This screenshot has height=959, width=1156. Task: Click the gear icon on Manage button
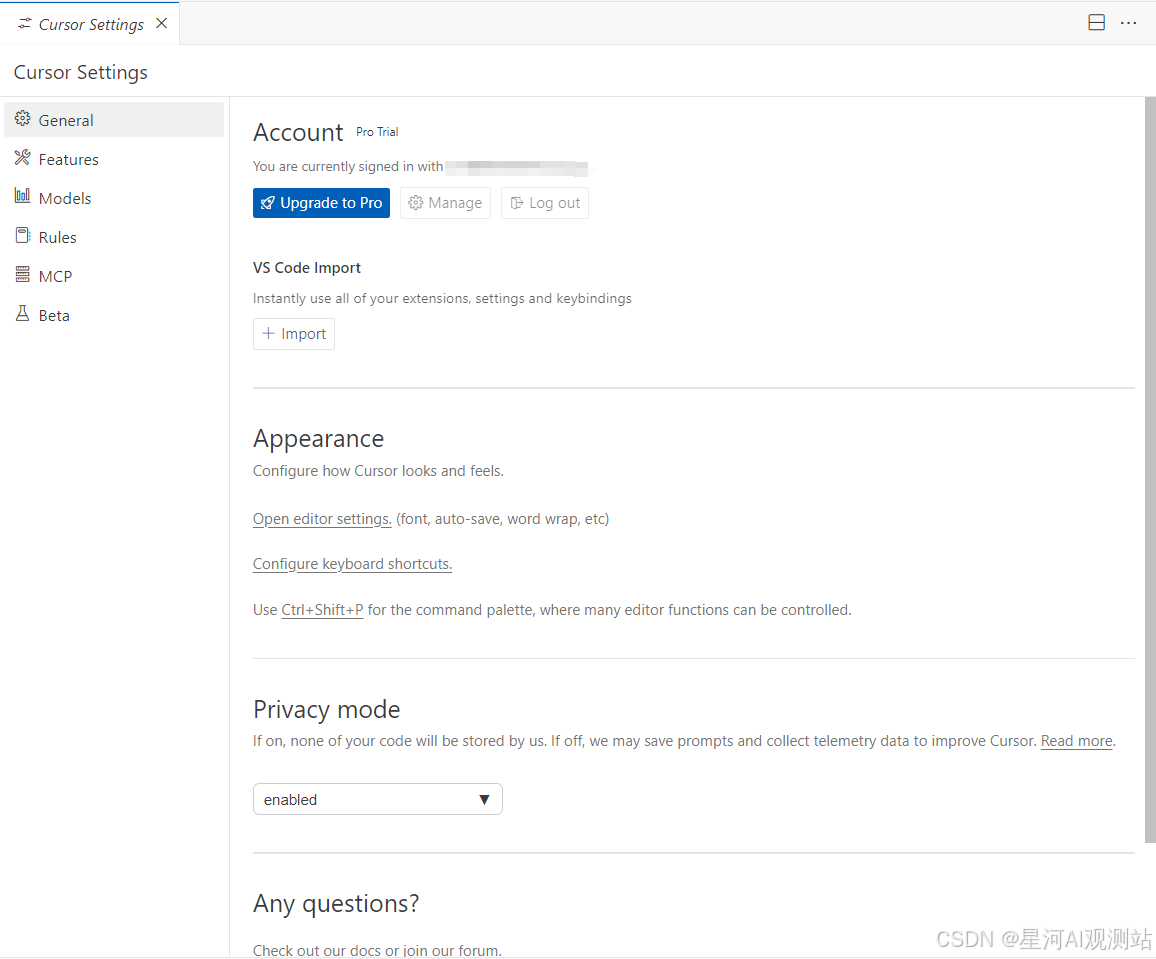click(416, 203)
